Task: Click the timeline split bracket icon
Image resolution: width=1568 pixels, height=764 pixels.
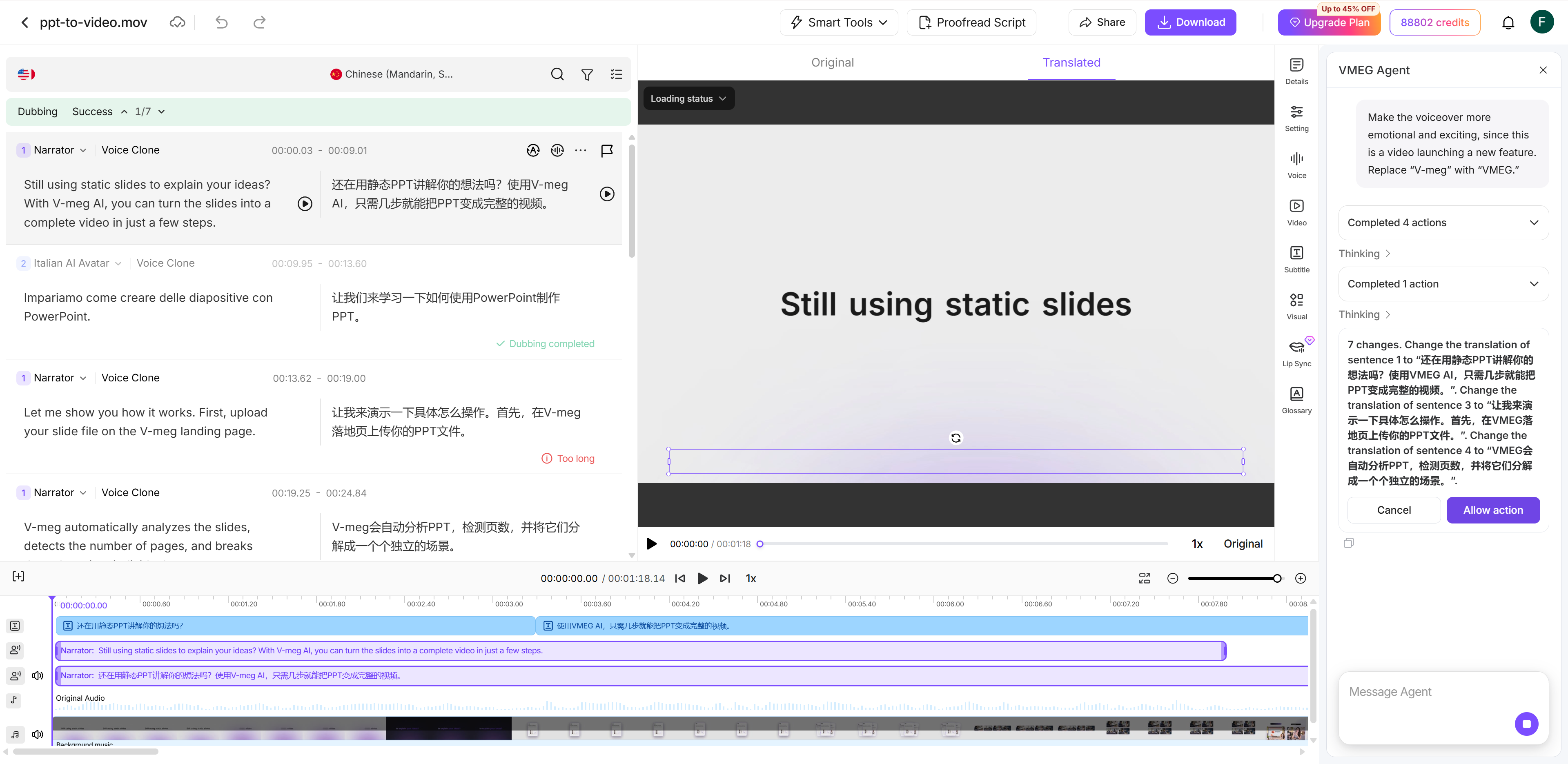Action: (x=18, y=577)
